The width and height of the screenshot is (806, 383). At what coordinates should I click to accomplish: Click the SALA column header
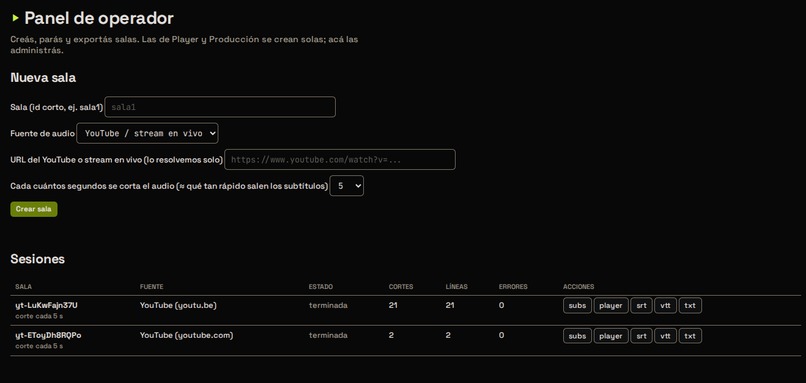coord(24,287)
